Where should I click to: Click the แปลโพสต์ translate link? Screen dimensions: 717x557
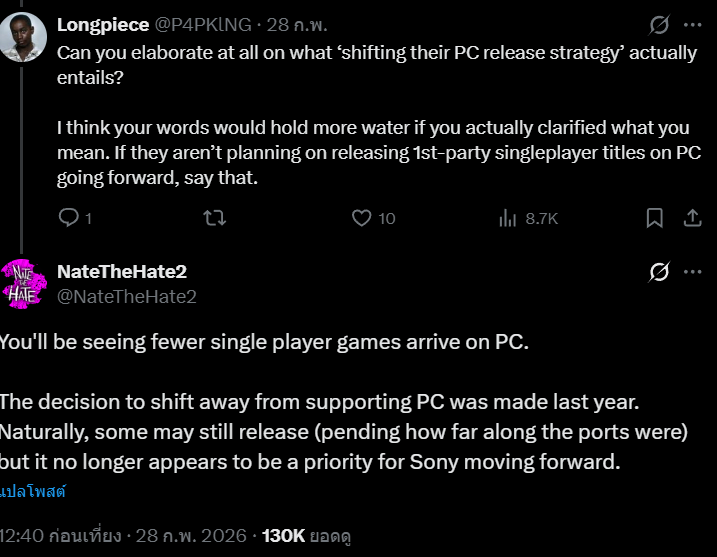click(33, 491)
